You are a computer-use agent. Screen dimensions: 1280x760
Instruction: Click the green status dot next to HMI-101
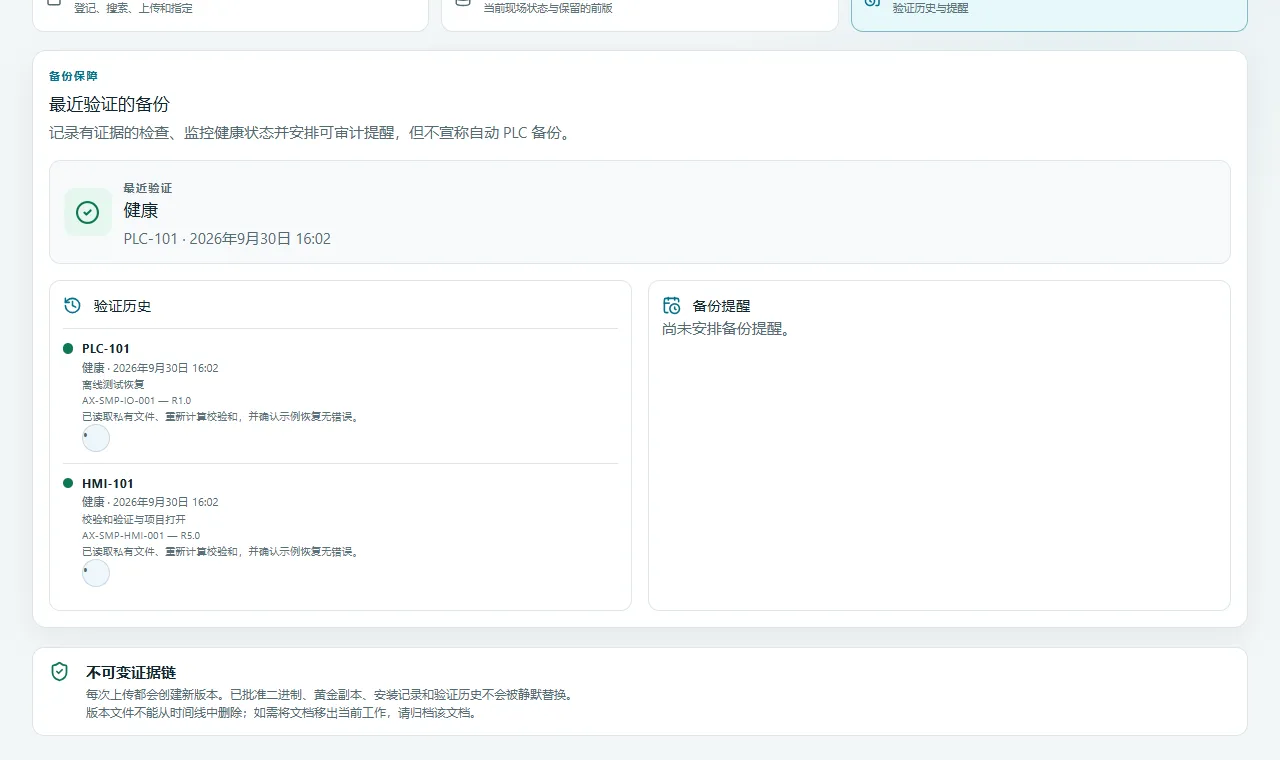click(x=68, y=483)
